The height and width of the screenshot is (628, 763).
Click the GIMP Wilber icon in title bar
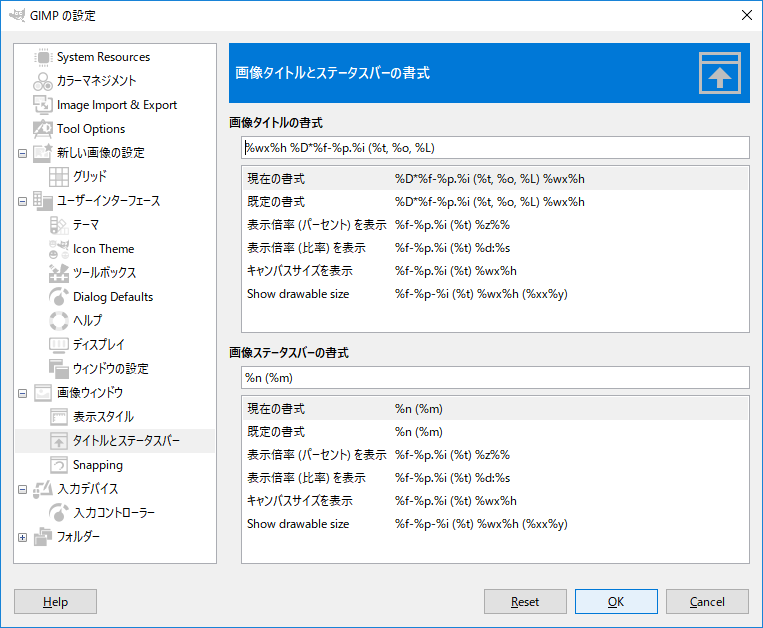pyautogui.click(x=17, y=15)
